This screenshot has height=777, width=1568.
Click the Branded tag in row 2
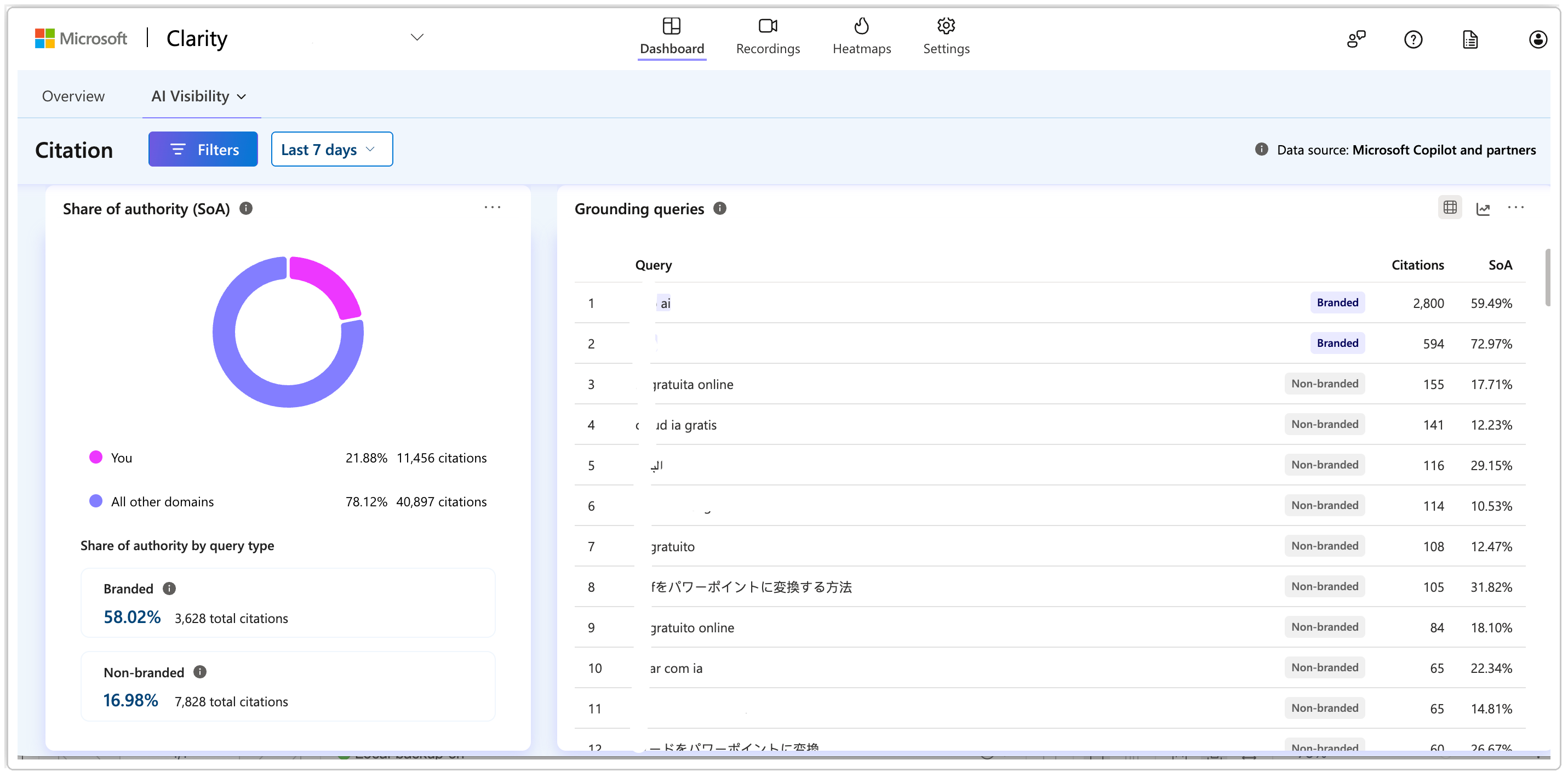pyautogui.click(x=1337, y=343)
